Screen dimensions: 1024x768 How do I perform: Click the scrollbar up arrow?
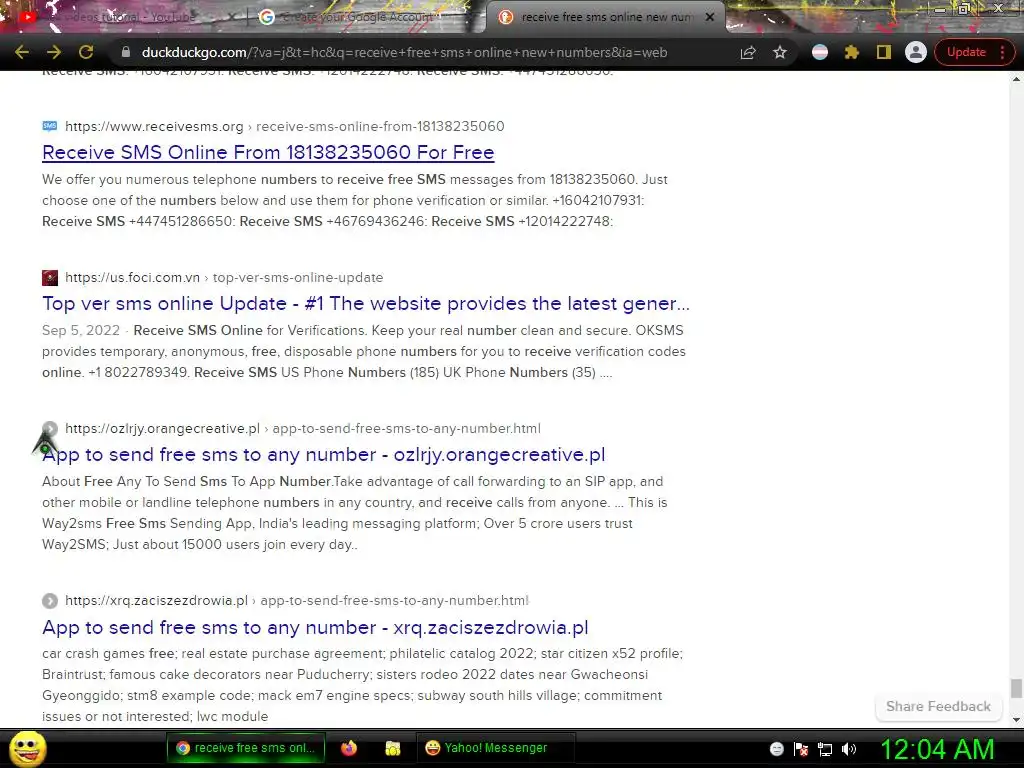(1016, 79)
